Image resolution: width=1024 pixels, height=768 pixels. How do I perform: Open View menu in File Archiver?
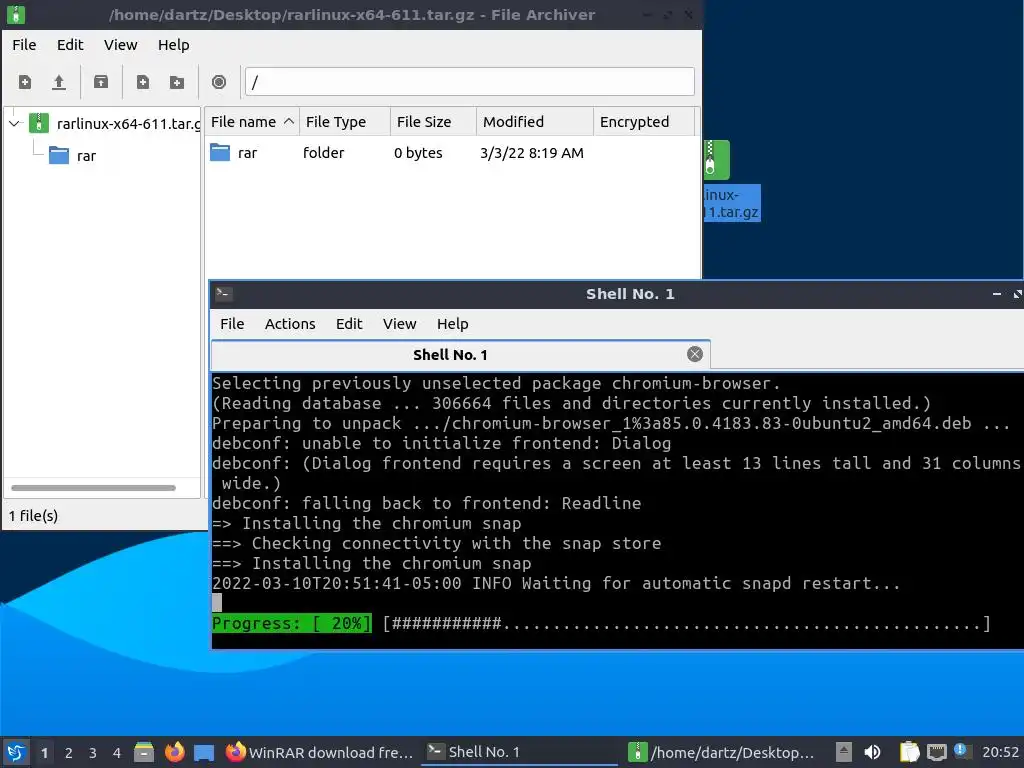click(x=120, y=45)
